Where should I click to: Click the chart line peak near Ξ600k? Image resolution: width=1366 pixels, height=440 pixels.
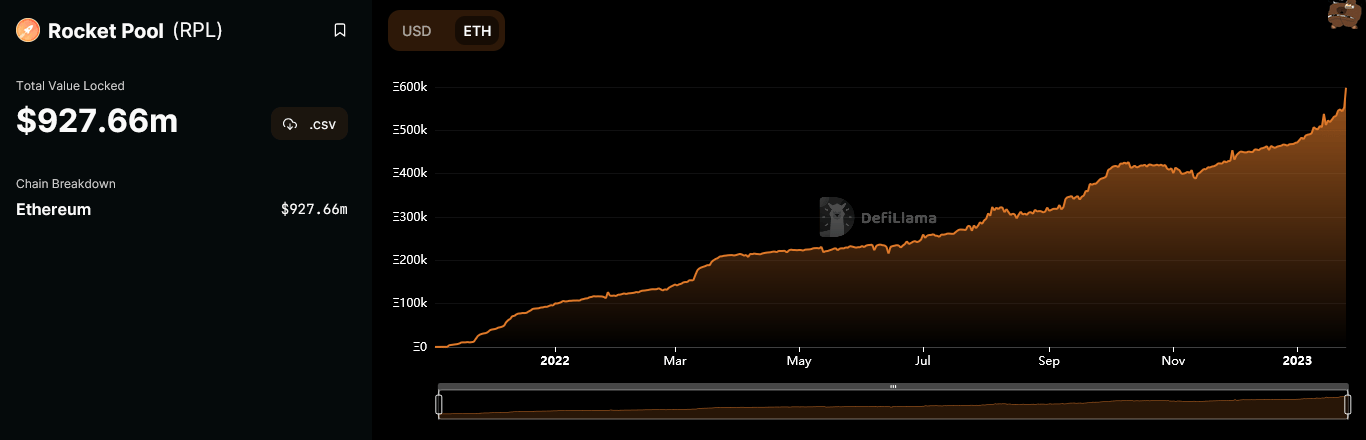(1346, 89)
